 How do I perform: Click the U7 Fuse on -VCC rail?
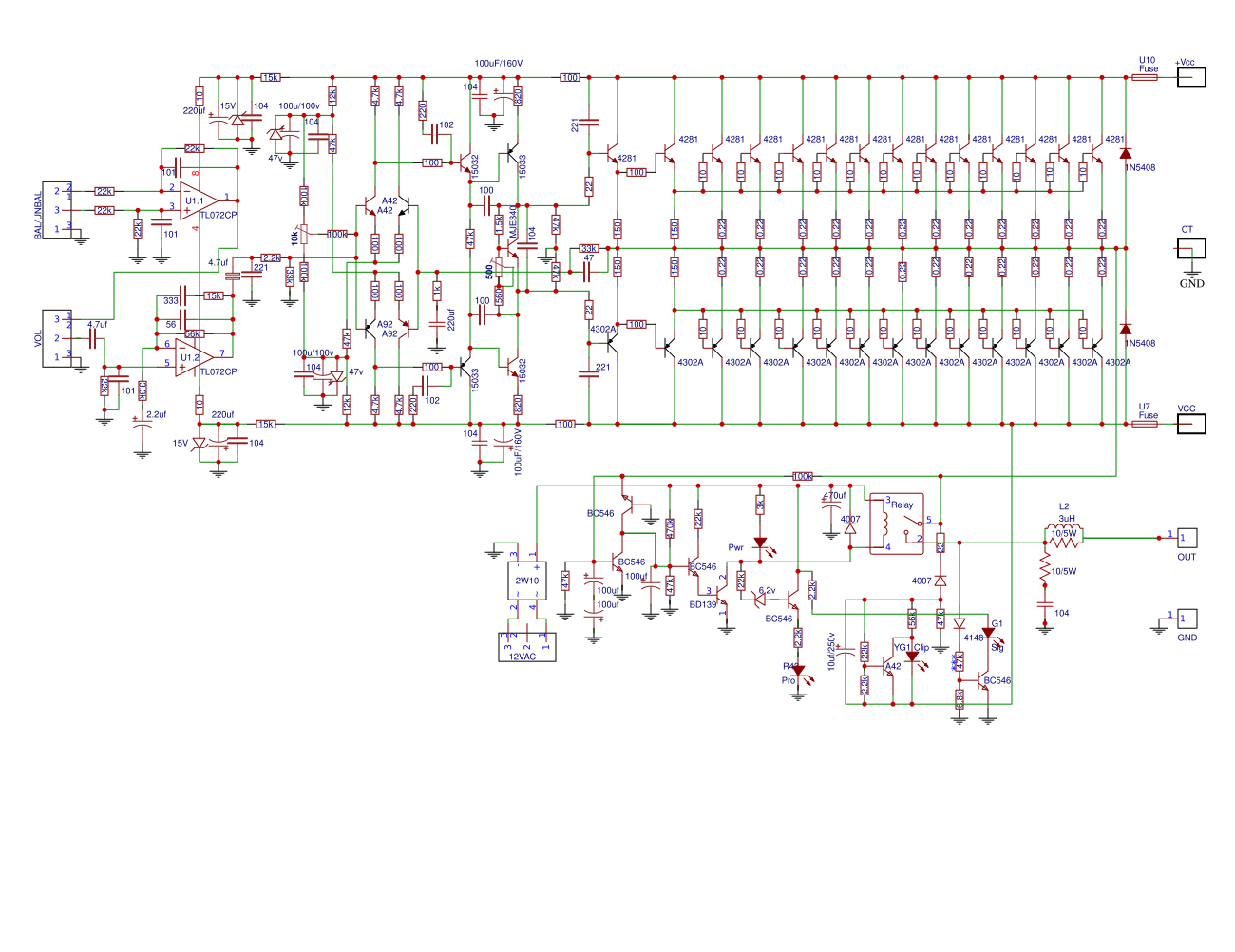pos(1145,424)
